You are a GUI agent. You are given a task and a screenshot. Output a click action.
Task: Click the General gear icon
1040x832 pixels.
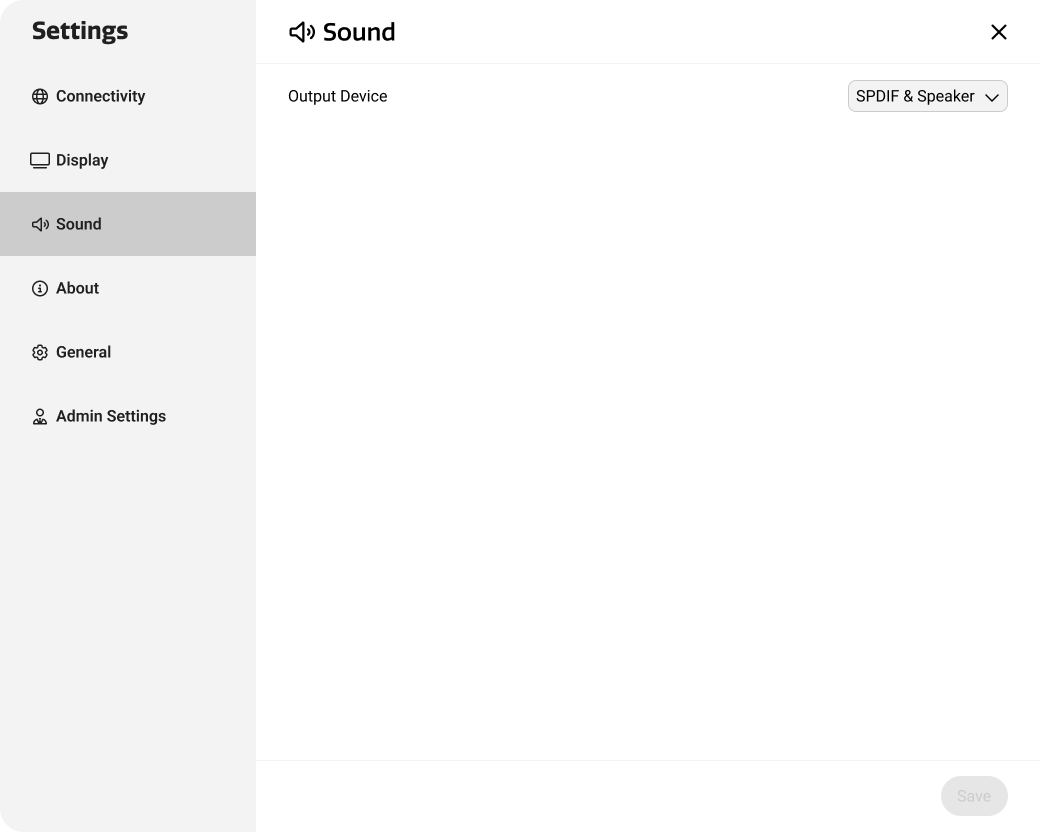[39, 352]
